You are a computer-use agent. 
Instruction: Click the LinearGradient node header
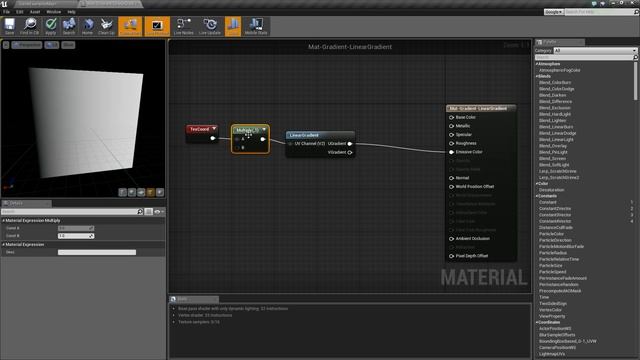click(320, 135)
